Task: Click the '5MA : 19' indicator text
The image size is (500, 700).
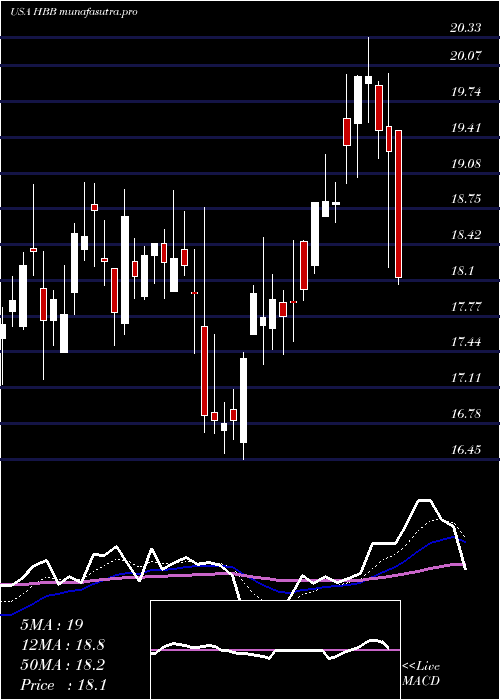Action: 52,625
